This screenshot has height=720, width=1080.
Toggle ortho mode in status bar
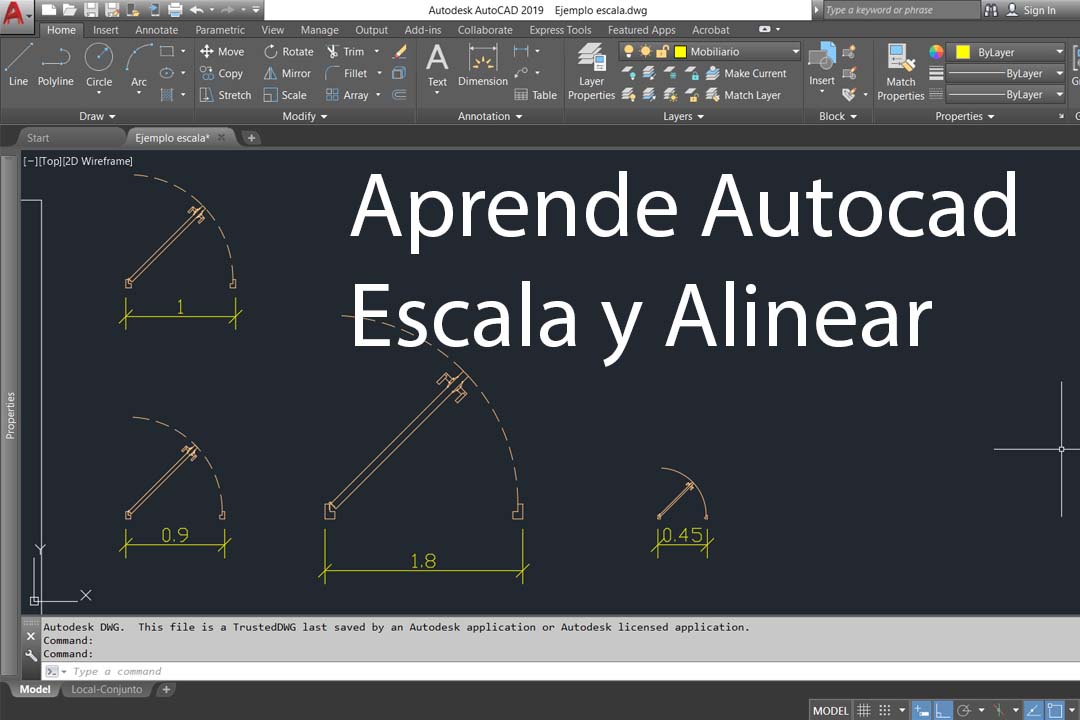[x=943, y=710]
